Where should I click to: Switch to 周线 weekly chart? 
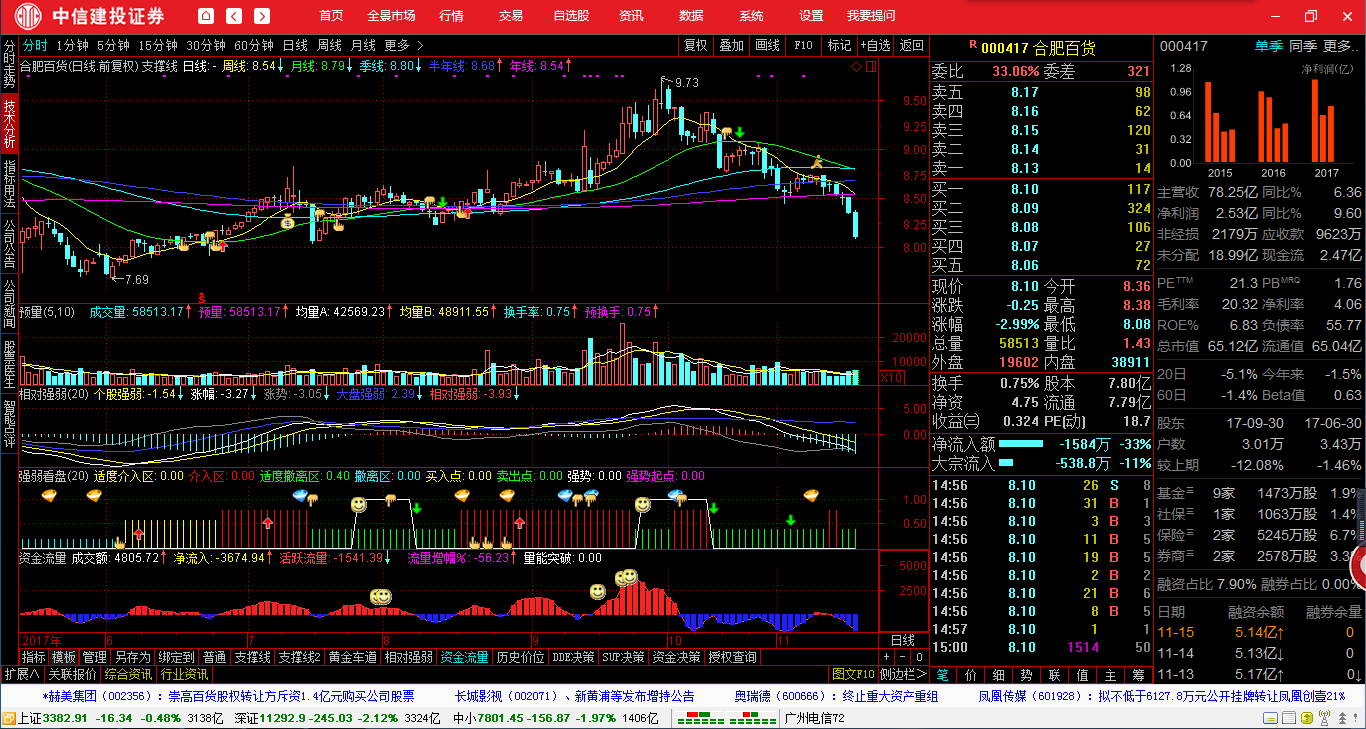(x=329, y=45)
